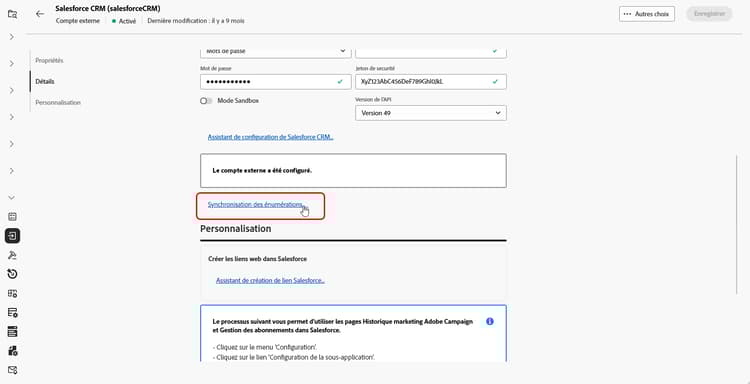This screenshot has height=384, width=750.
Task: Expand the sidebar chevron directly below the folder-search icon
Action: pos(12,37)
